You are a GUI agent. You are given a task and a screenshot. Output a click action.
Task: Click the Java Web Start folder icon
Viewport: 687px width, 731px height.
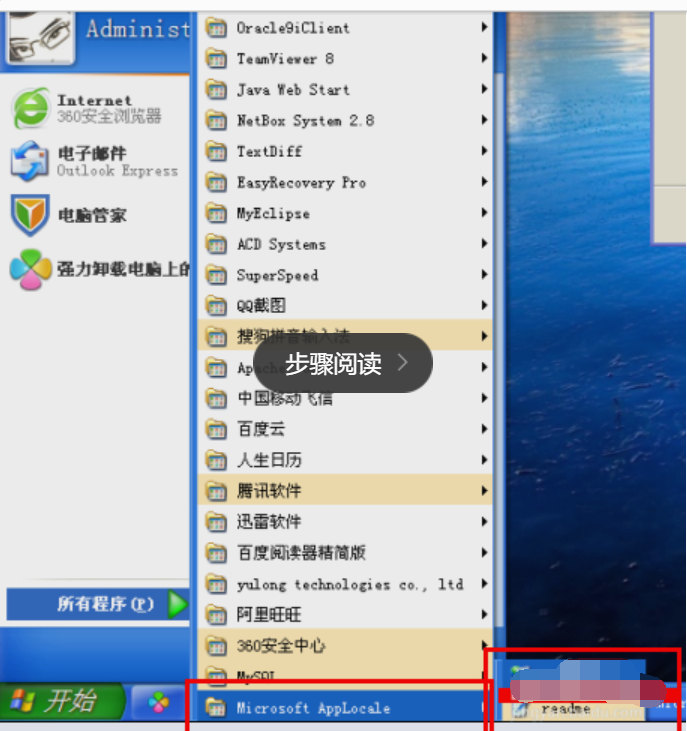click(216, 90)
